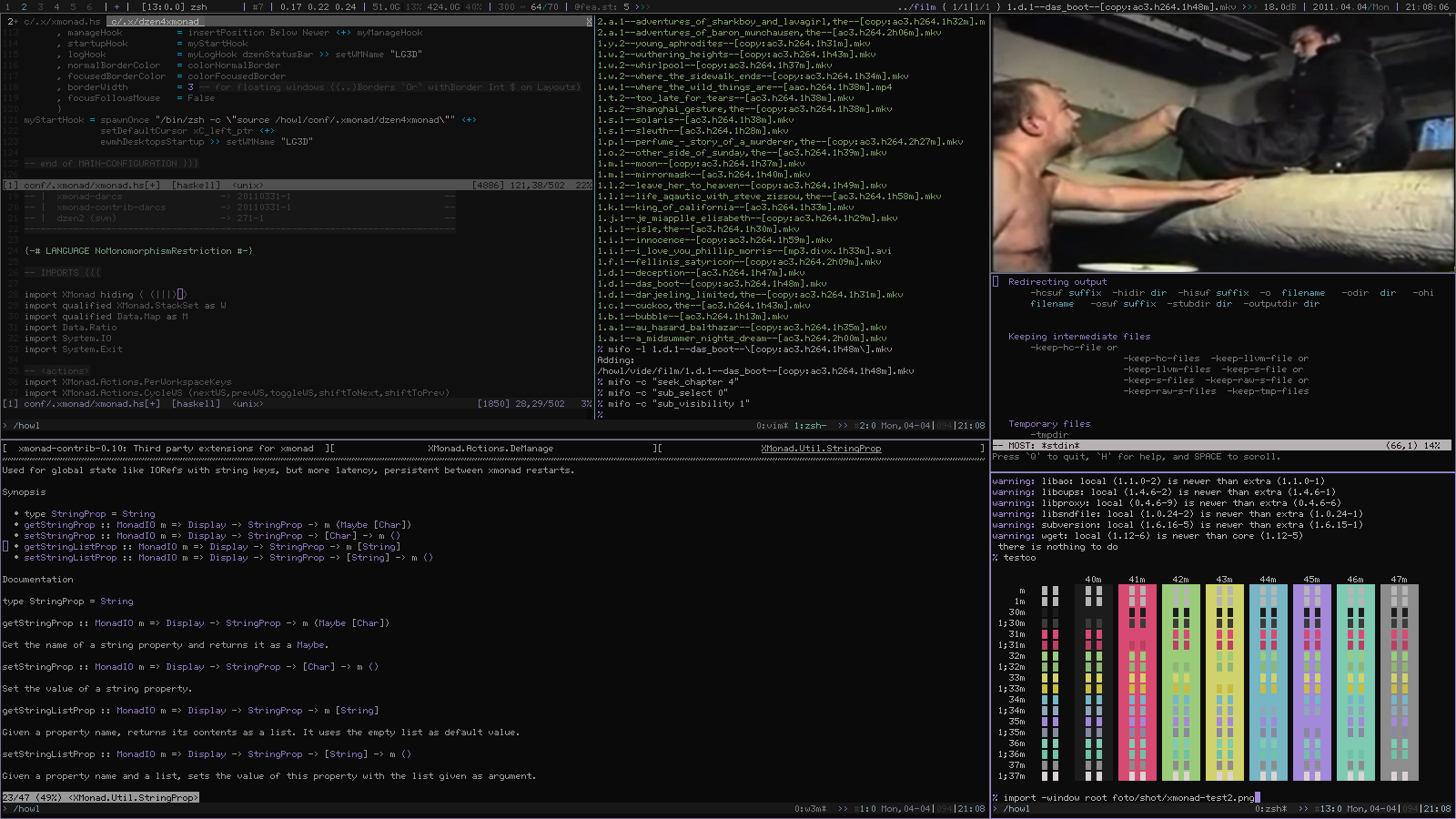Switch to workspace 2 in status bar
Viewport: 1456px width, 819px height.
click(24, 6)
